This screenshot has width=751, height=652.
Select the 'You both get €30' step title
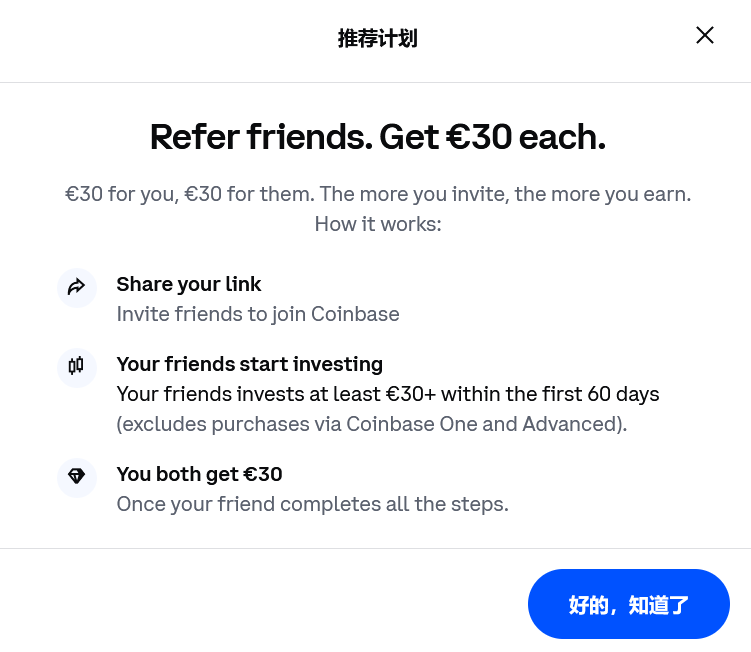(199, 474)
